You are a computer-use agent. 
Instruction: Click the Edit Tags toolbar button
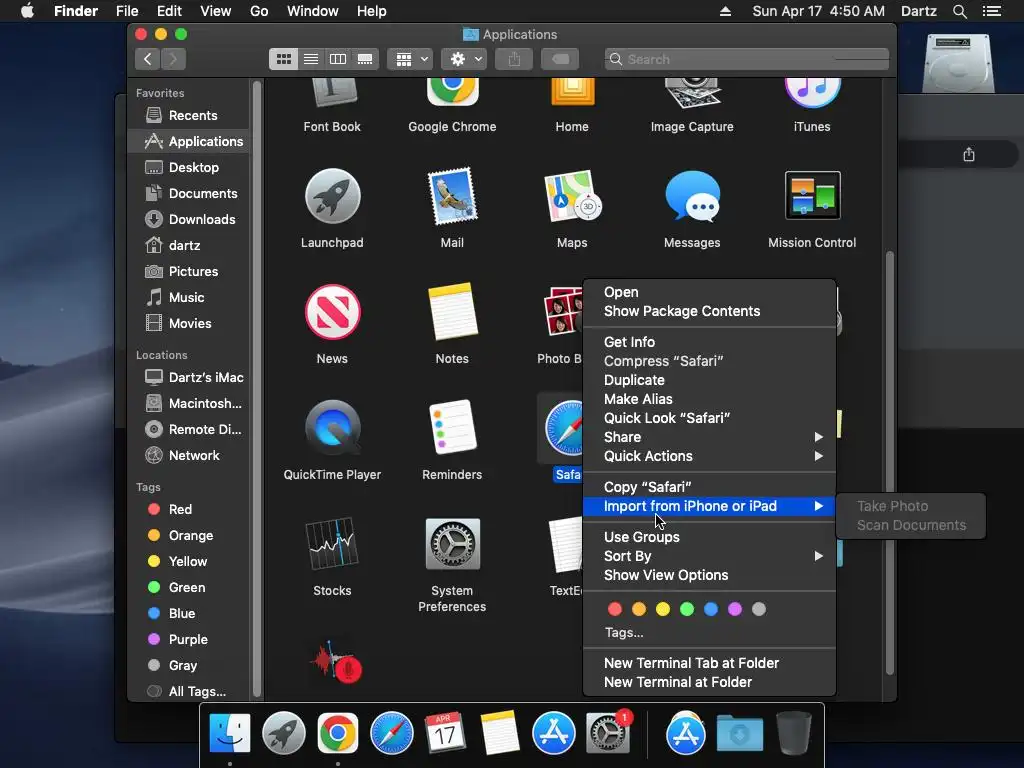[560, 59]
